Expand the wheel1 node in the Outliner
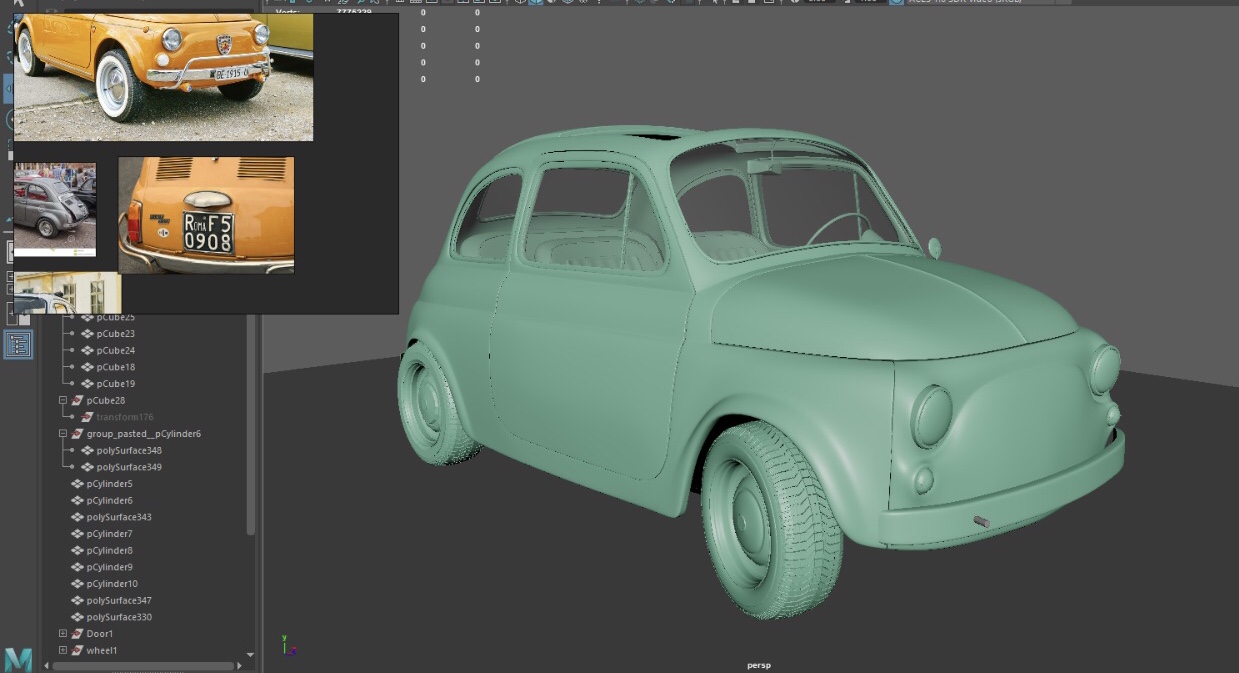The width and height of the screenshot is (1239, 673). [x=62, y=650]
